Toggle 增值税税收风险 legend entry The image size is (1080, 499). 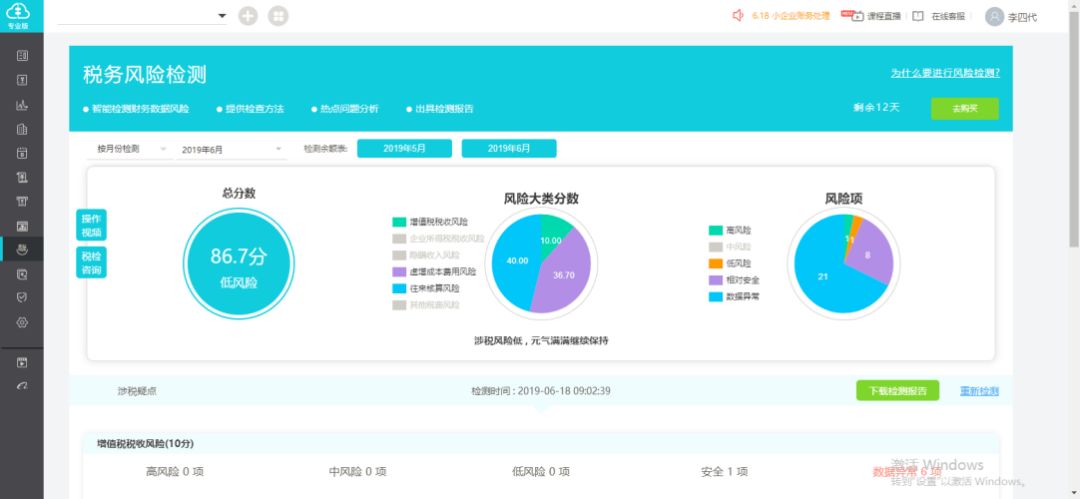coord(430,222)
